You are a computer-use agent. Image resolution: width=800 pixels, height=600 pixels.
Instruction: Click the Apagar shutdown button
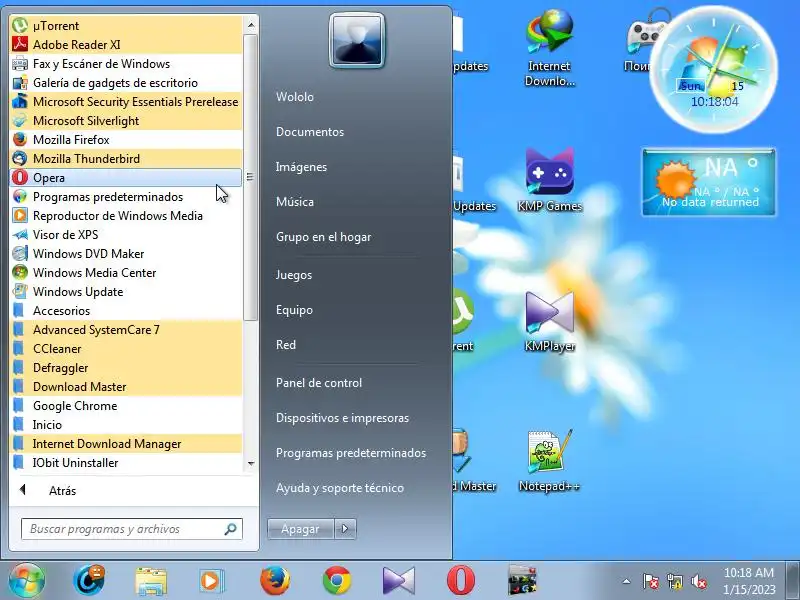coord(301,529)
